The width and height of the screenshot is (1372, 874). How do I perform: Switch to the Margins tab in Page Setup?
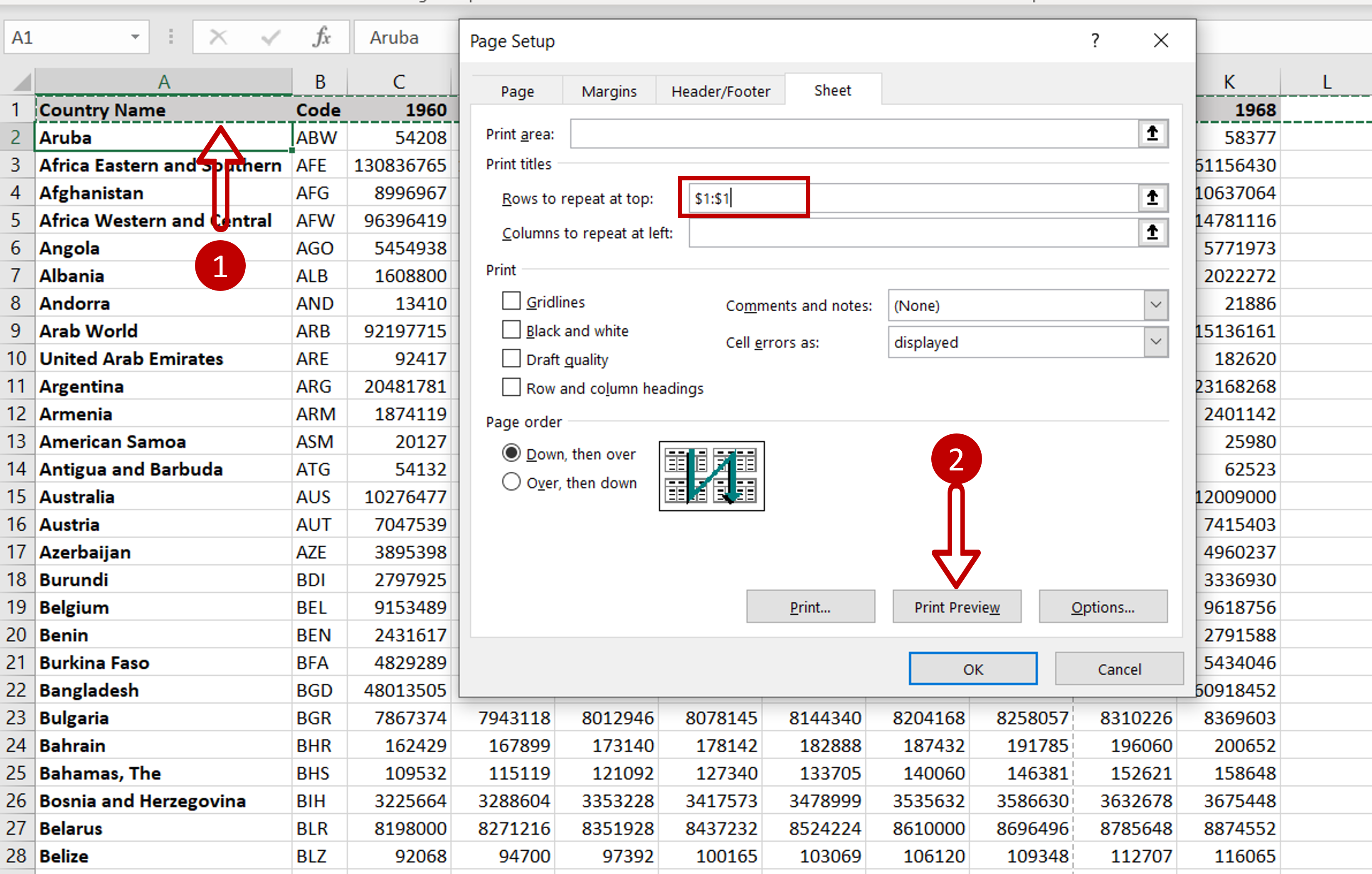[607, 90]
